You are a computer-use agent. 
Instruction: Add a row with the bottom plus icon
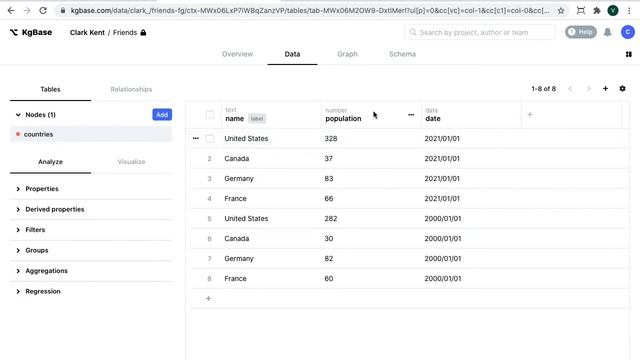[208, 298]
